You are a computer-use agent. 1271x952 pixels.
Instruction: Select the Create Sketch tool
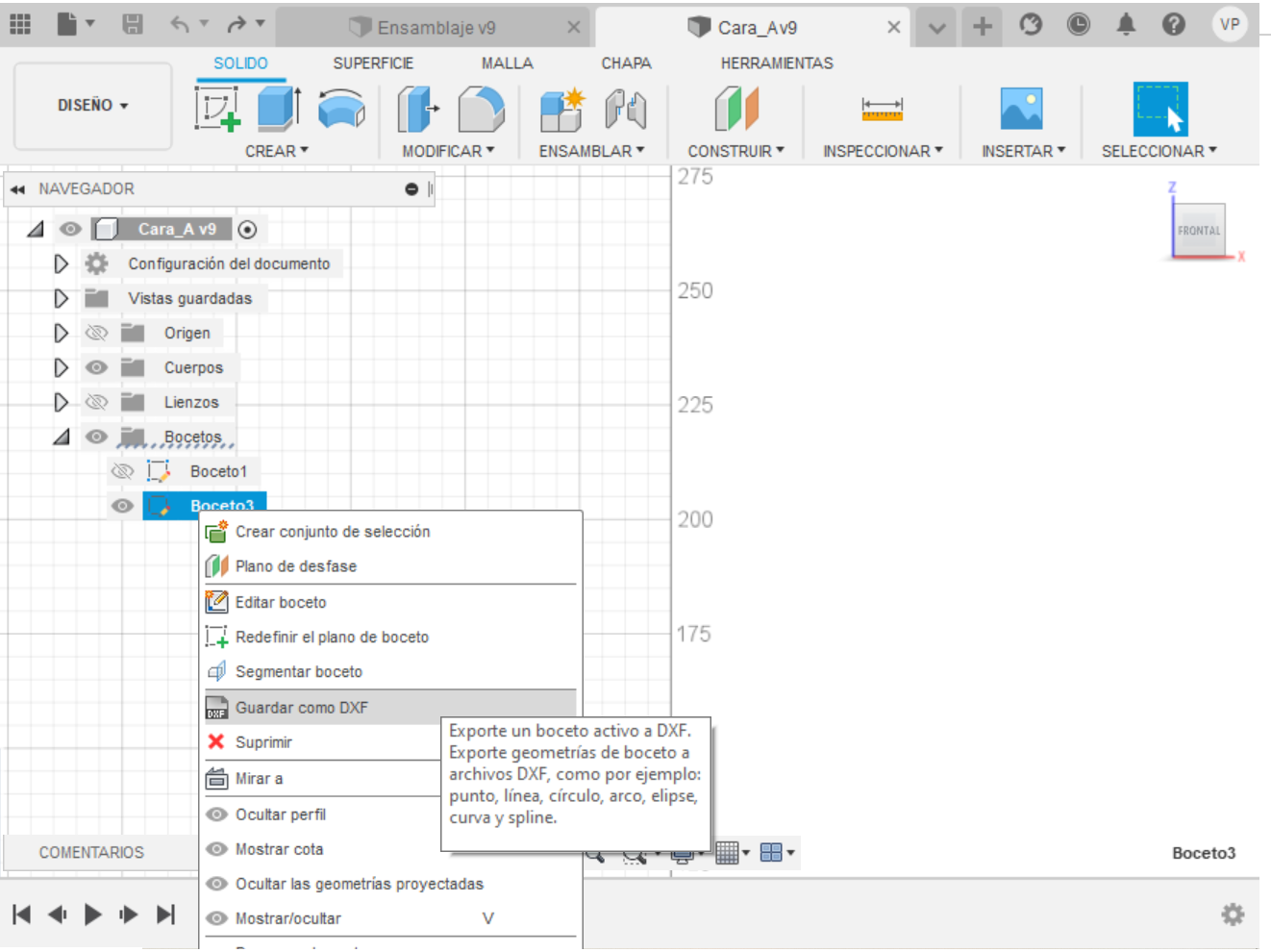[217, 108]
